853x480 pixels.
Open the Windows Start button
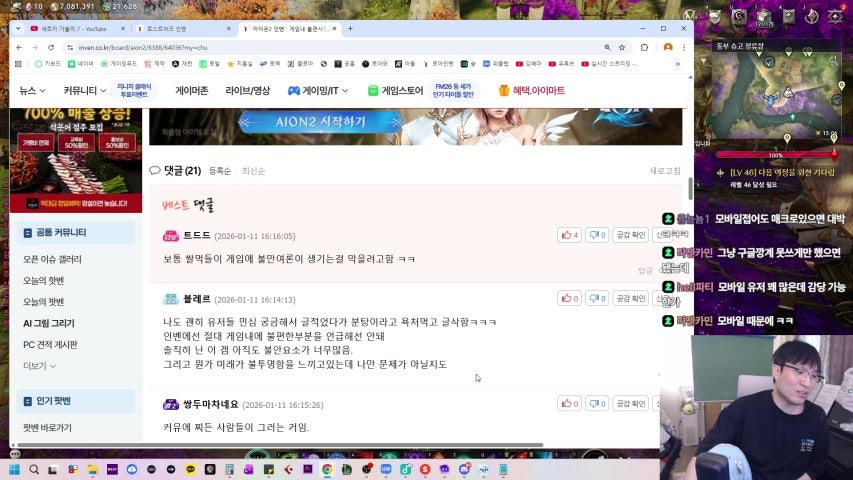15,469
